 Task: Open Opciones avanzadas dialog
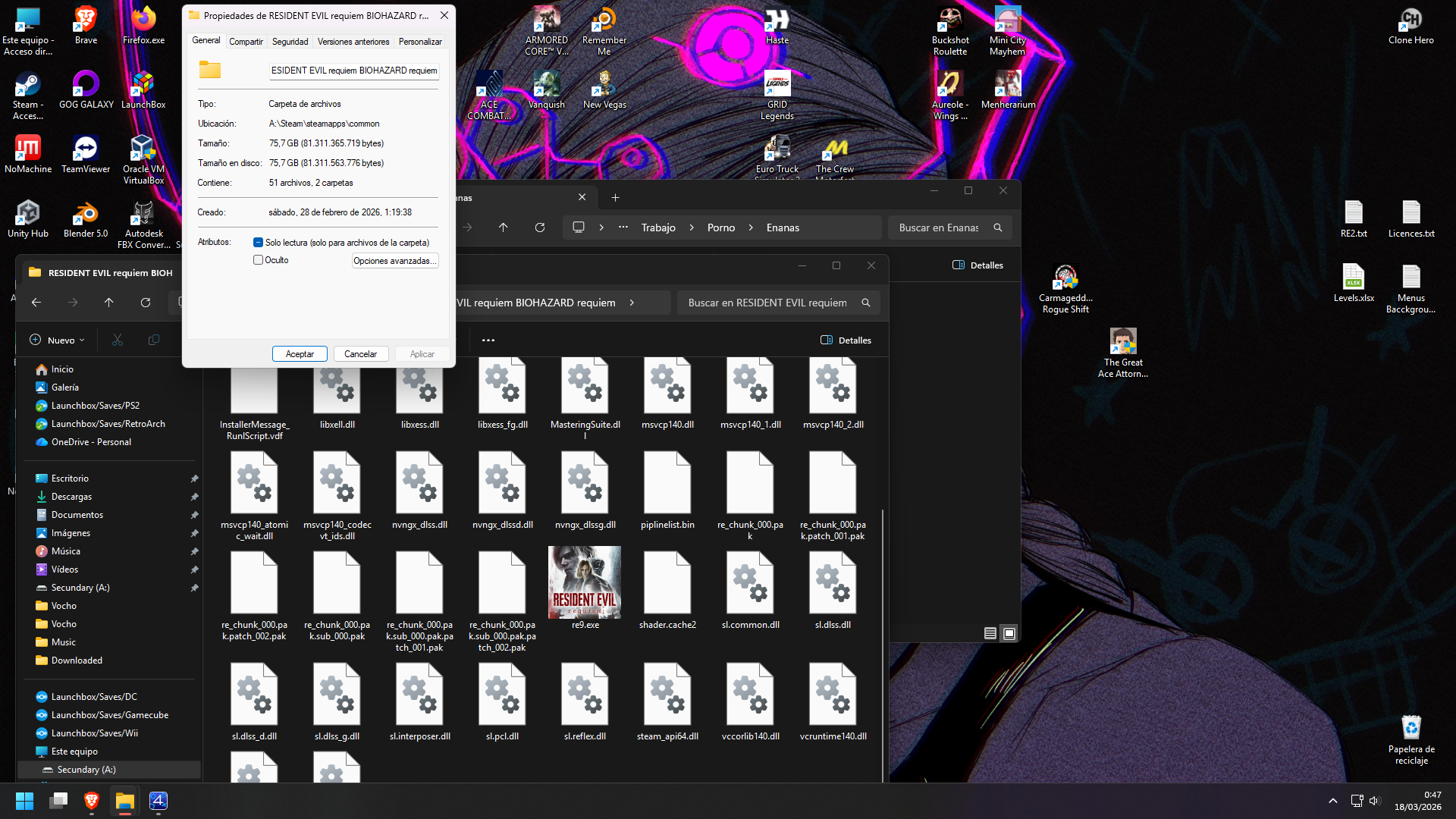(x=395, y=261)
